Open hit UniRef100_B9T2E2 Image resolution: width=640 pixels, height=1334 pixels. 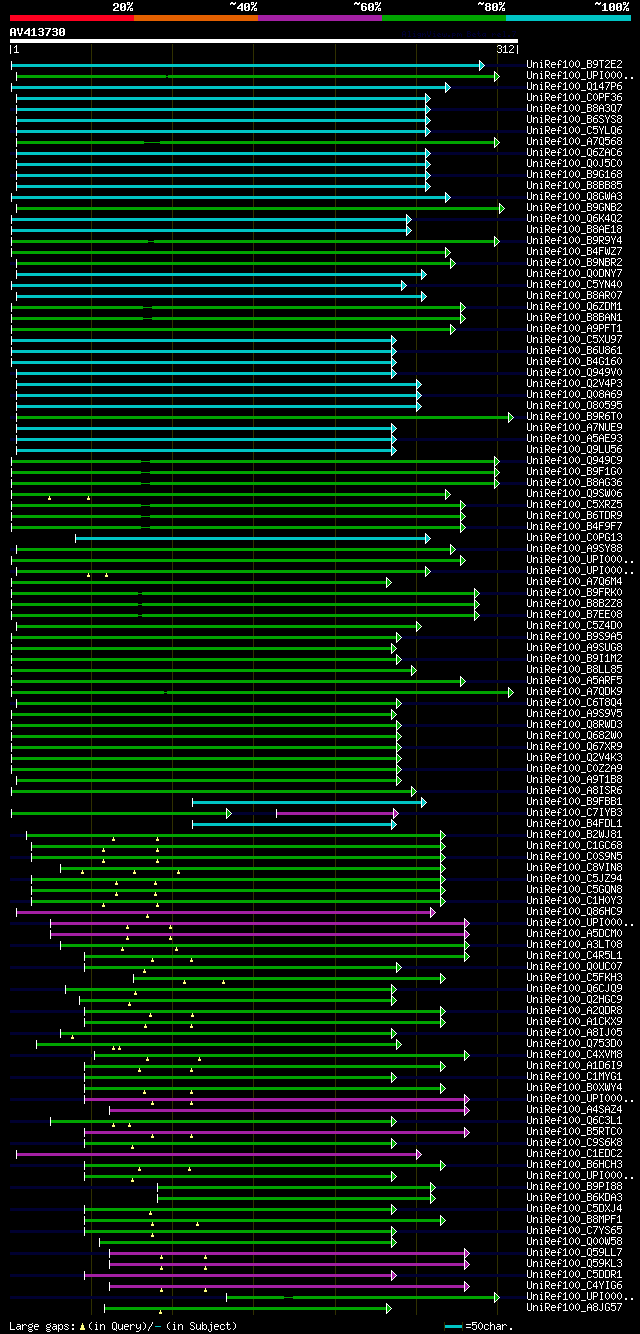tap(575, 65)
